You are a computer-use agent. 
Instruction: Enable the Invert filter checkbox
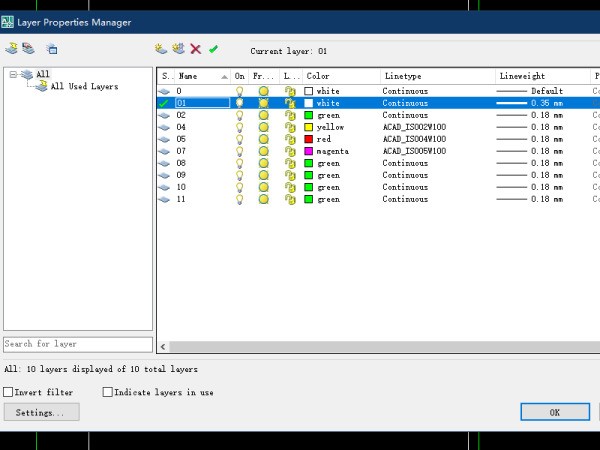(x=9, y=392)
